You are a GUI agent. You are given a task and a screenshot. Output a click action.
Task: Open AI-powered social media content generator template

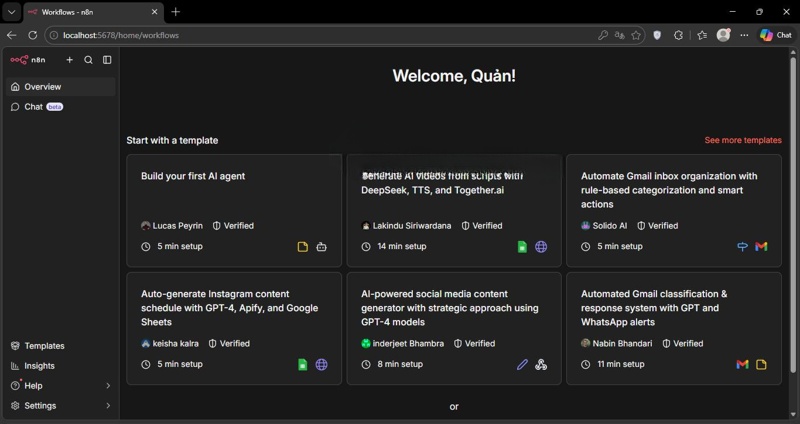454,328
